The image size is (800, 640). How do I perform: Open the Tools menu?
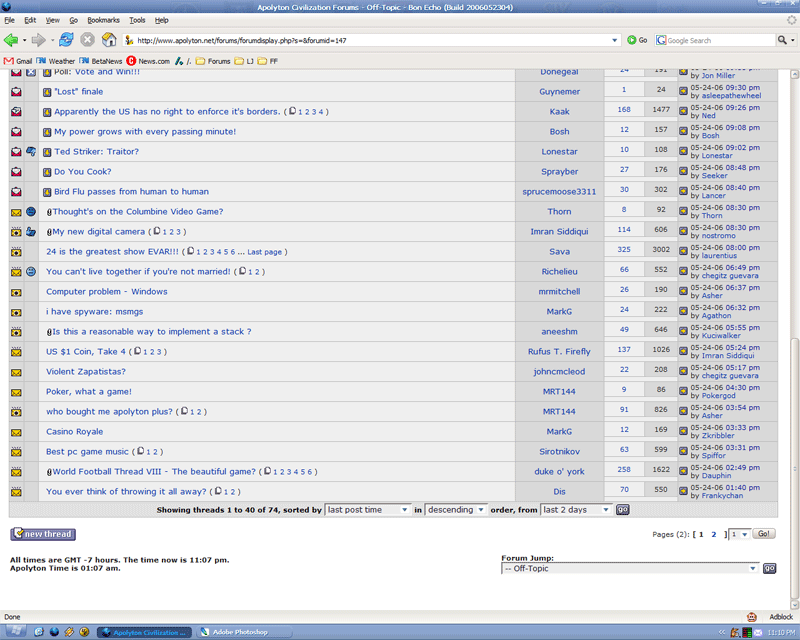click(x=137, y=20)
